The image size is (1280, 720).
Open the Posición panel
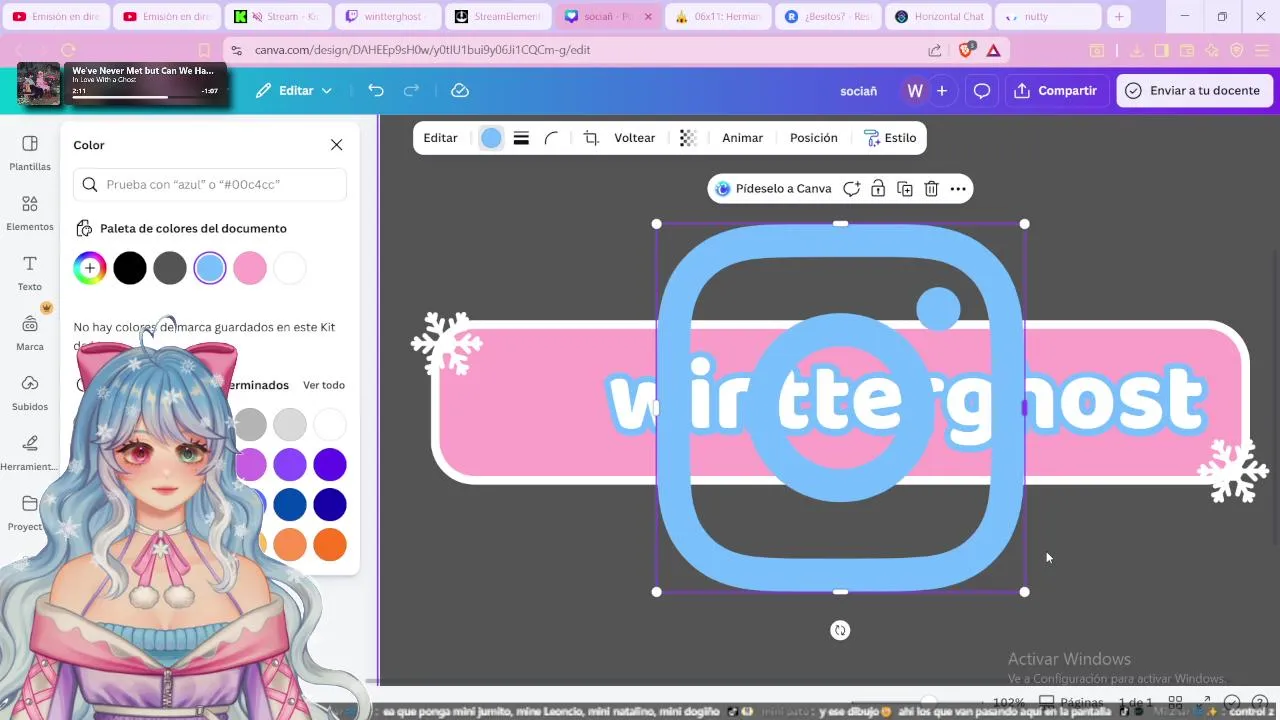coord(813,138)
